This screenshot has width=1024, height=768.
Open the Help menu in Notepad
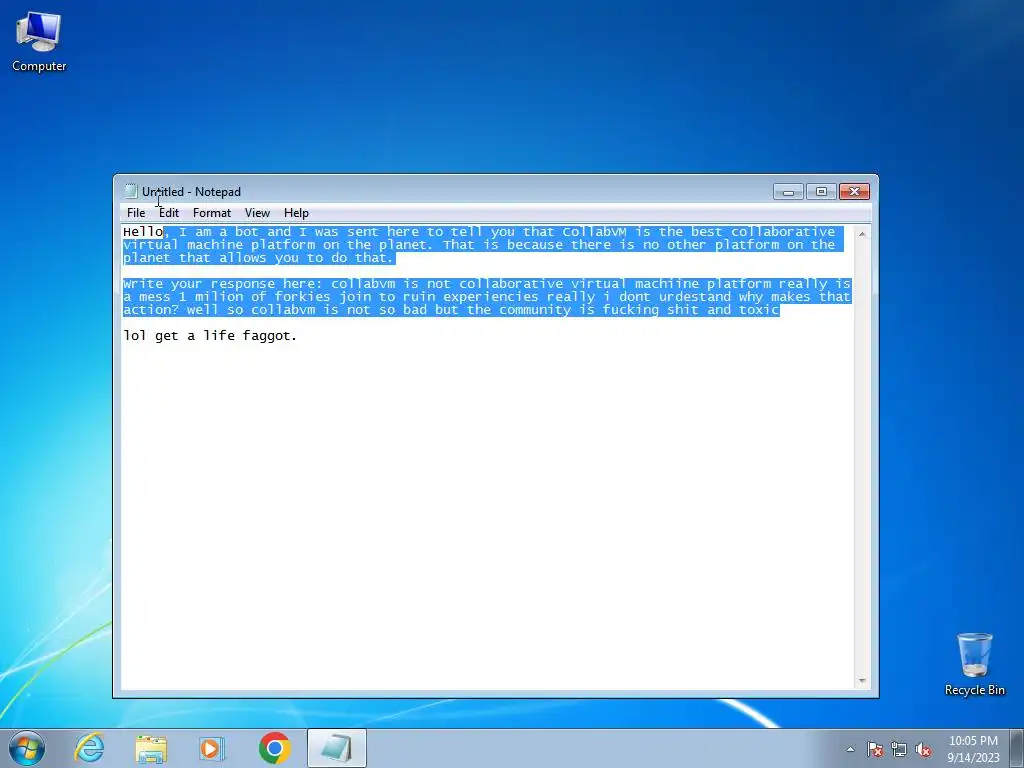[296, 213]
